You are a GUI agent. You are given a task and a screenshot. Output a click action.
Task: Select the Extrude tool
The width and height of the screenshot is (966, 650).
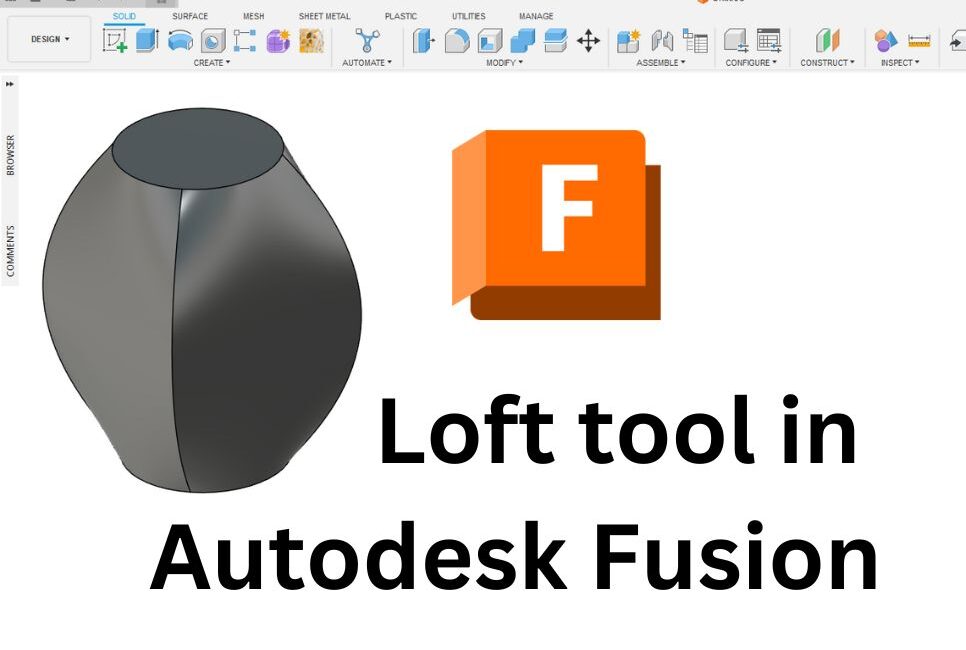coord(147,40)
